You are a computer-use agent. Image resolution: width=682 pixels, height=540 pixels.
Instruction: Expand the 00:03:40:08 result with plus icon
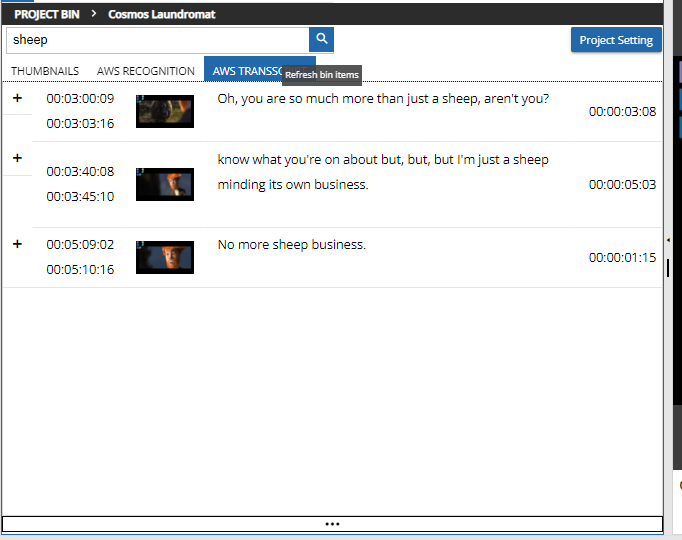pyautogui.click(x=17, y=158)
